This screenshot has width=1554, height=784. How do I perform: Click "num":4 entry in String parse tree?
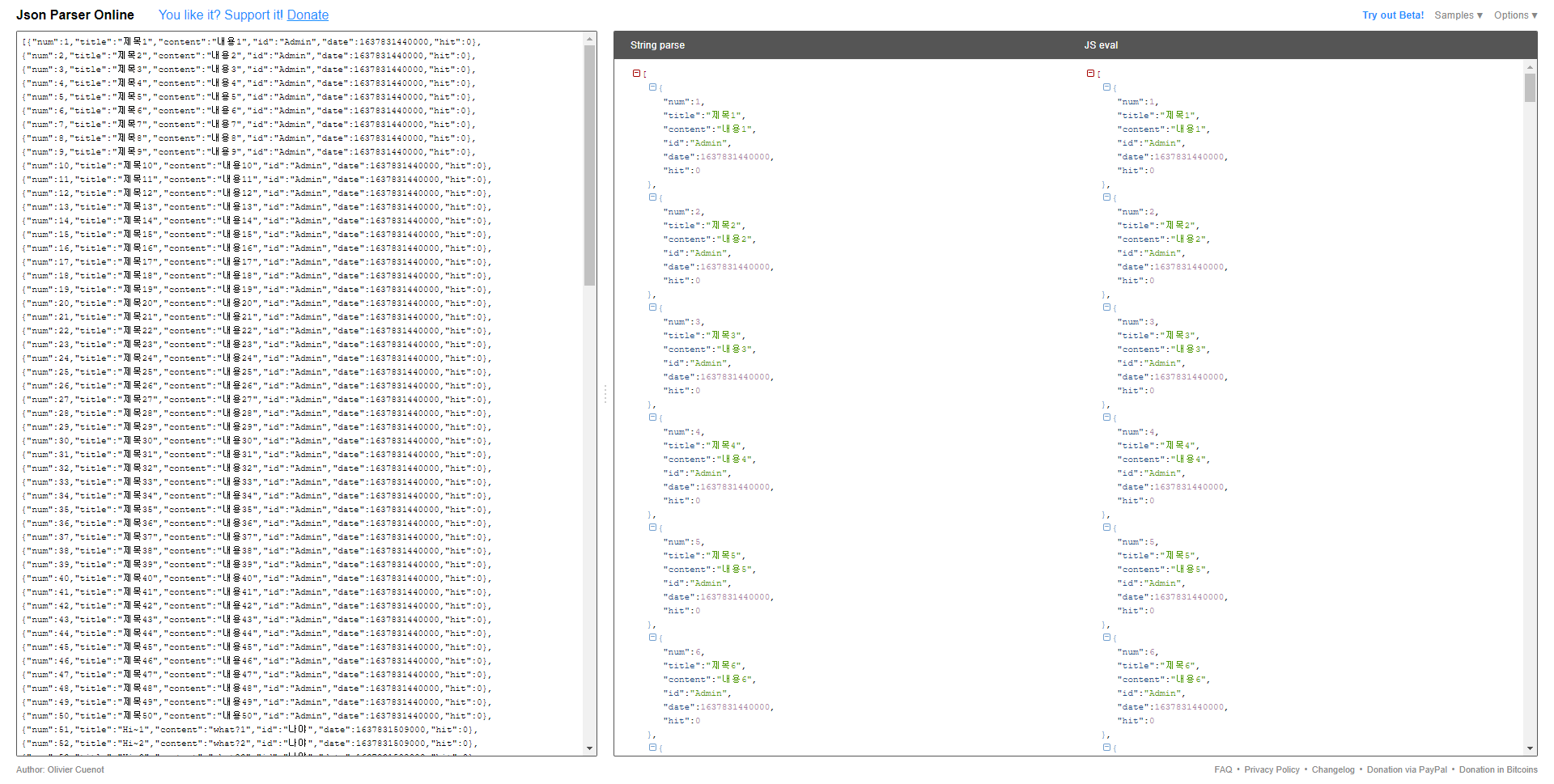[x=684, y=432]
